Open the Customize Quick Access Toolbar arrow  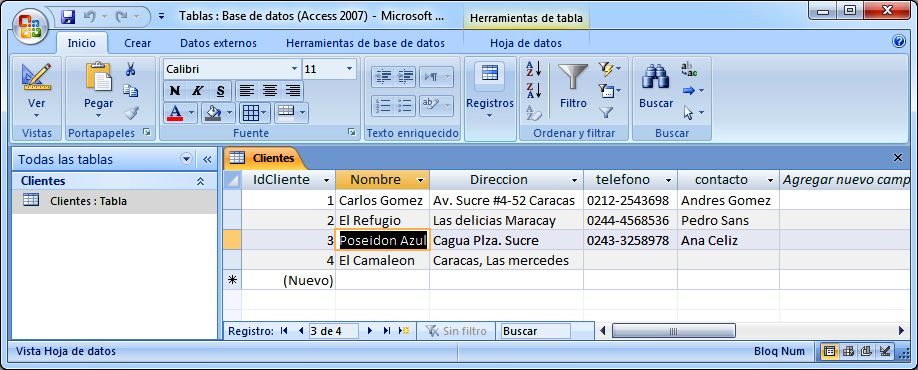pyautogui.click(x=162, y=16)
